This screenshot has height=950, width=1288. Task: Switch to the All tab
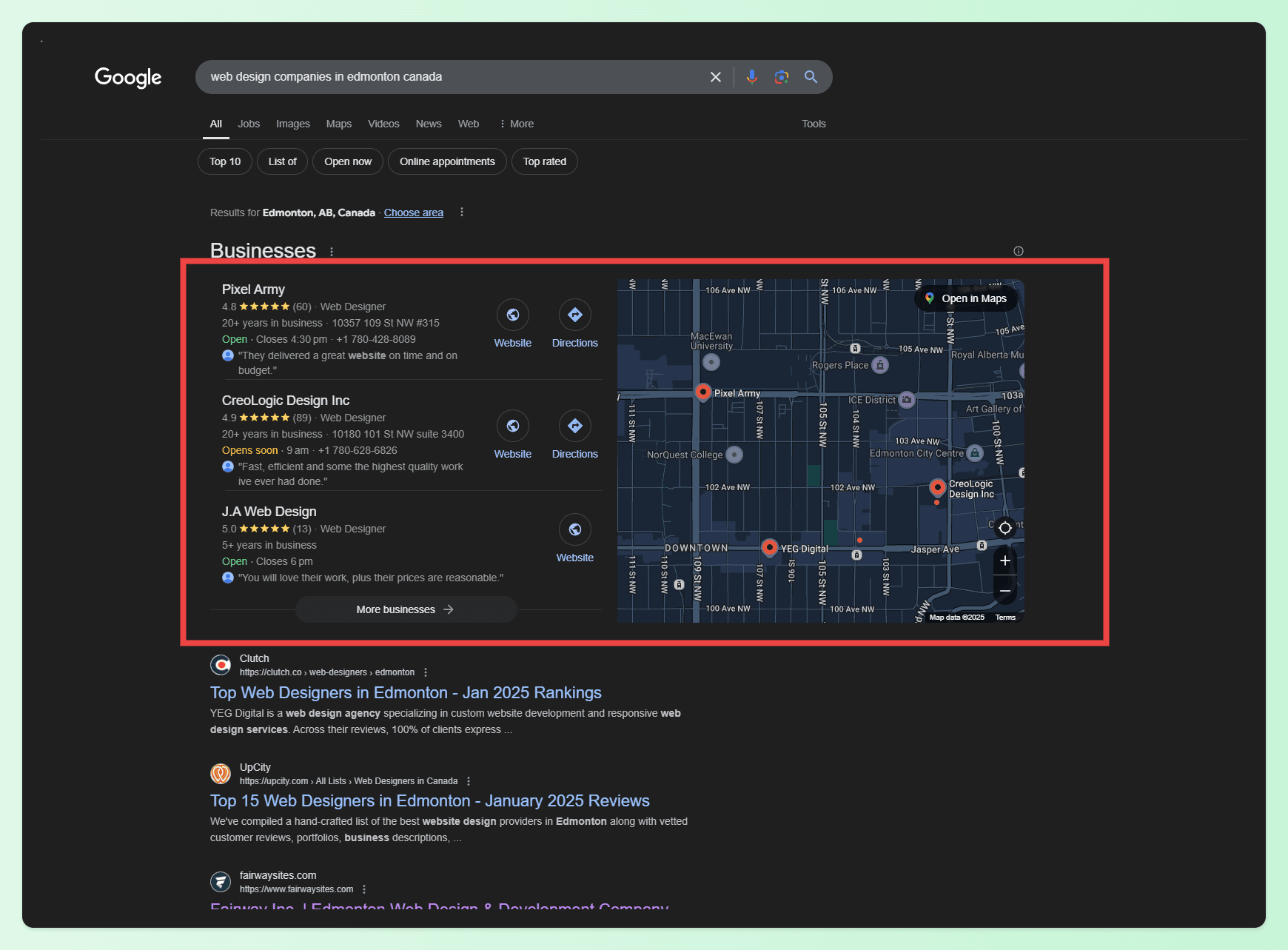click(215, 124)
